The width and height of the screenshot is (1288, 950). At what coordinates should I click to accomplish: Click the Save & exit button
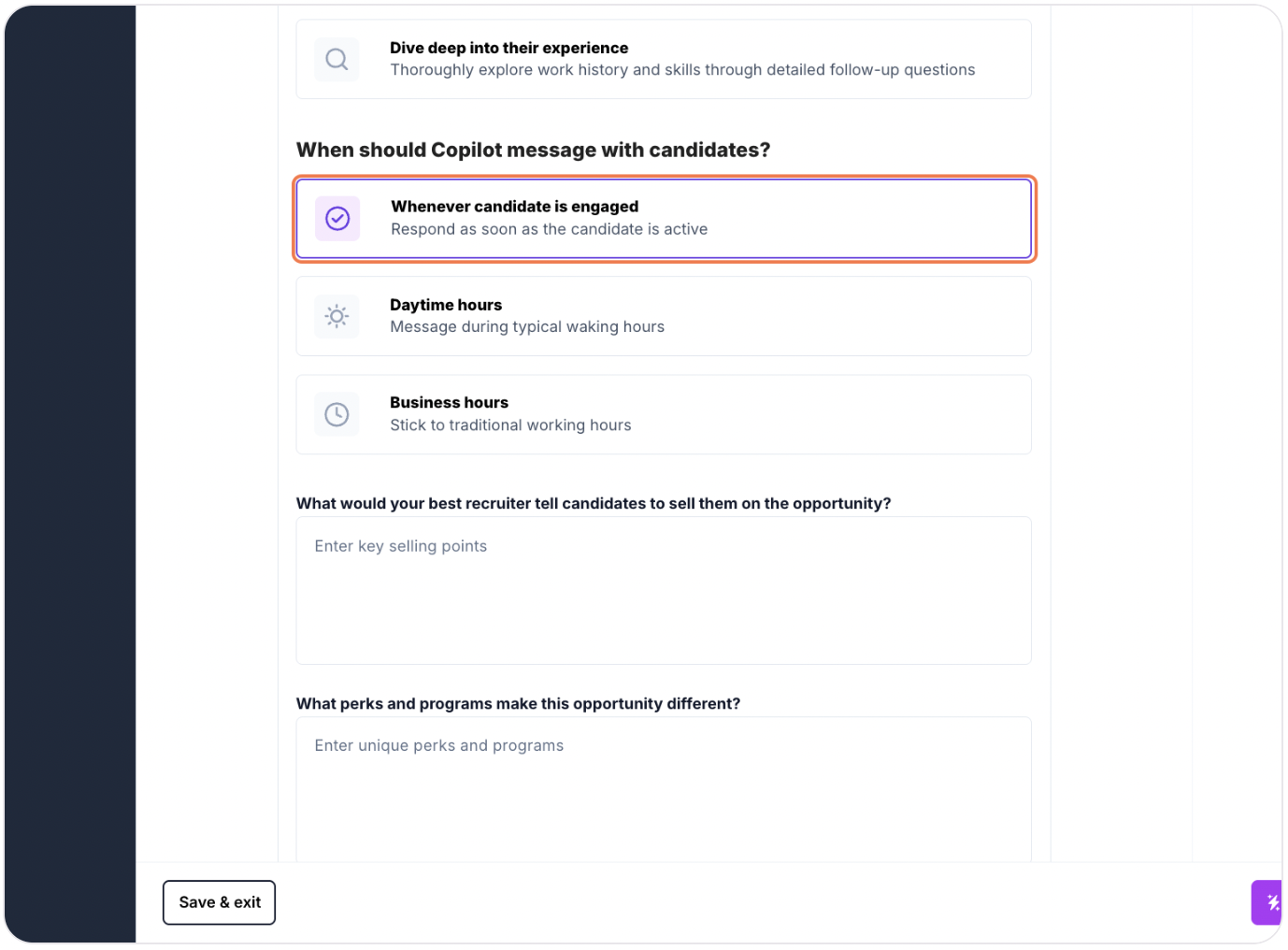point(219,902)
